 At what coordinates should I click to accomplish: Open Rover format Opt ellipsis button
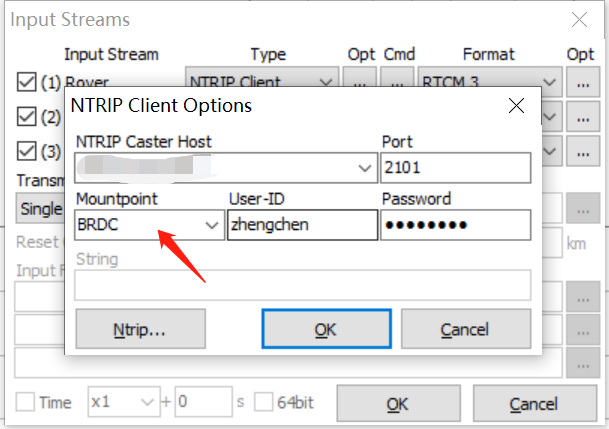pos(583,82)
